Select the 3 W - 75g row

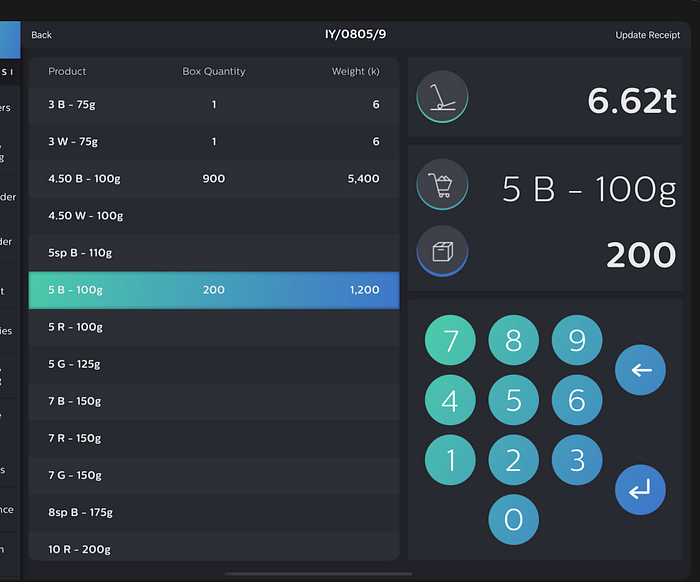[x=214, y=141]
